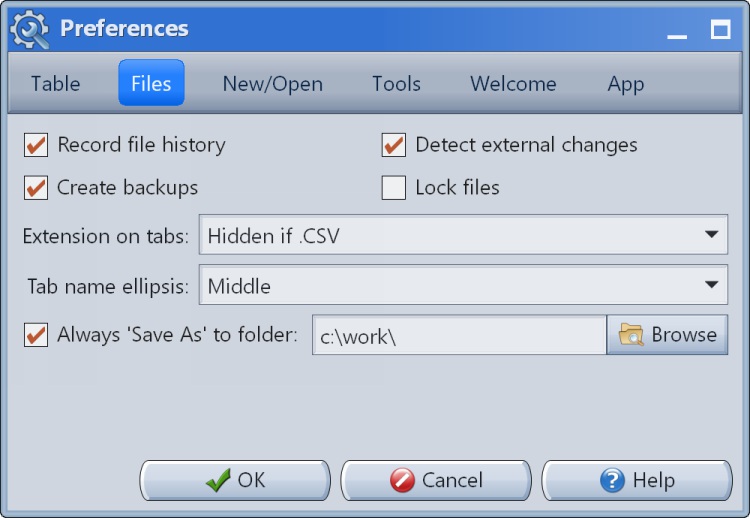This screenshot has width=750, height=518.
Task: Toggle Detect external changes checkbox
Action: (394, 145)
